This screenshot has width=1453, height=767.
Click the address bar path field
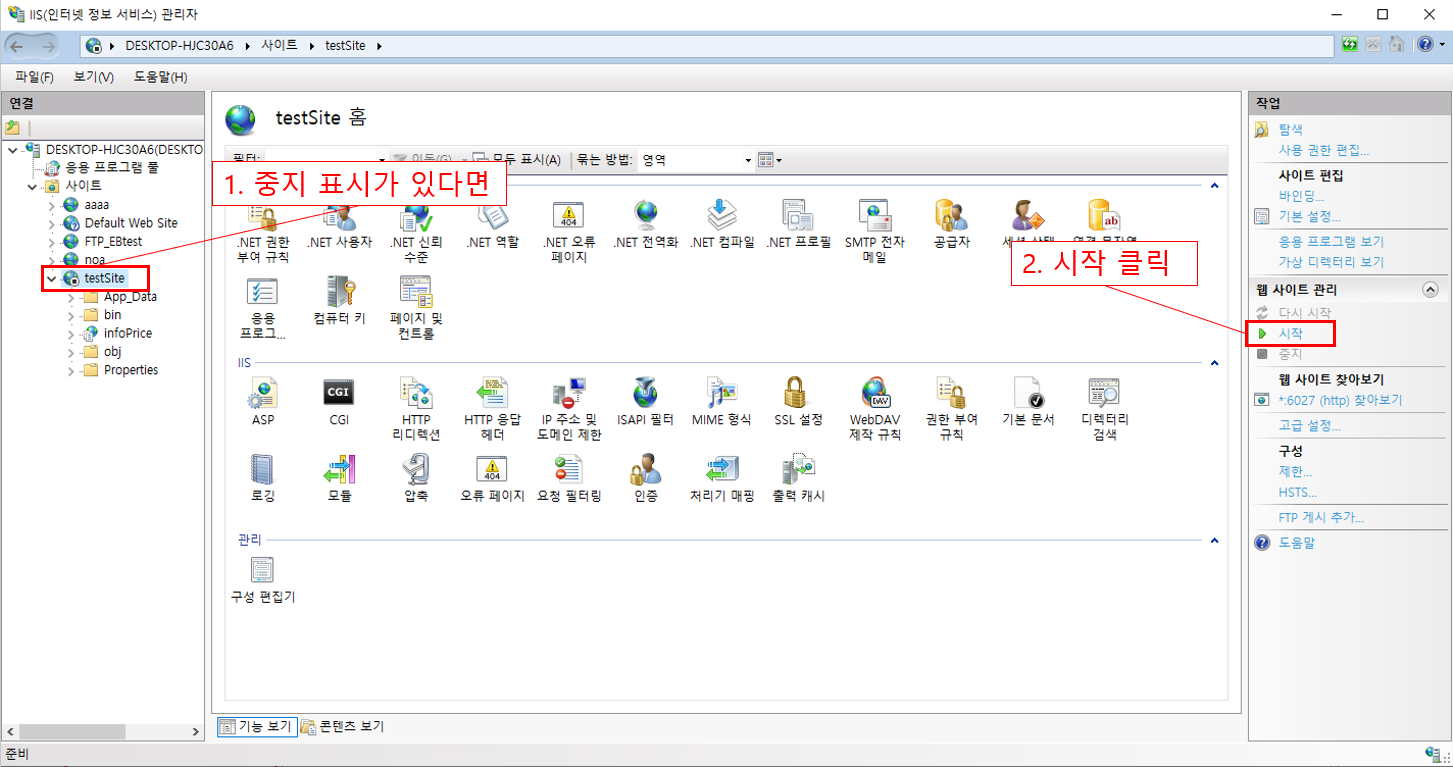pyautogui.click(x=707, y=45)
